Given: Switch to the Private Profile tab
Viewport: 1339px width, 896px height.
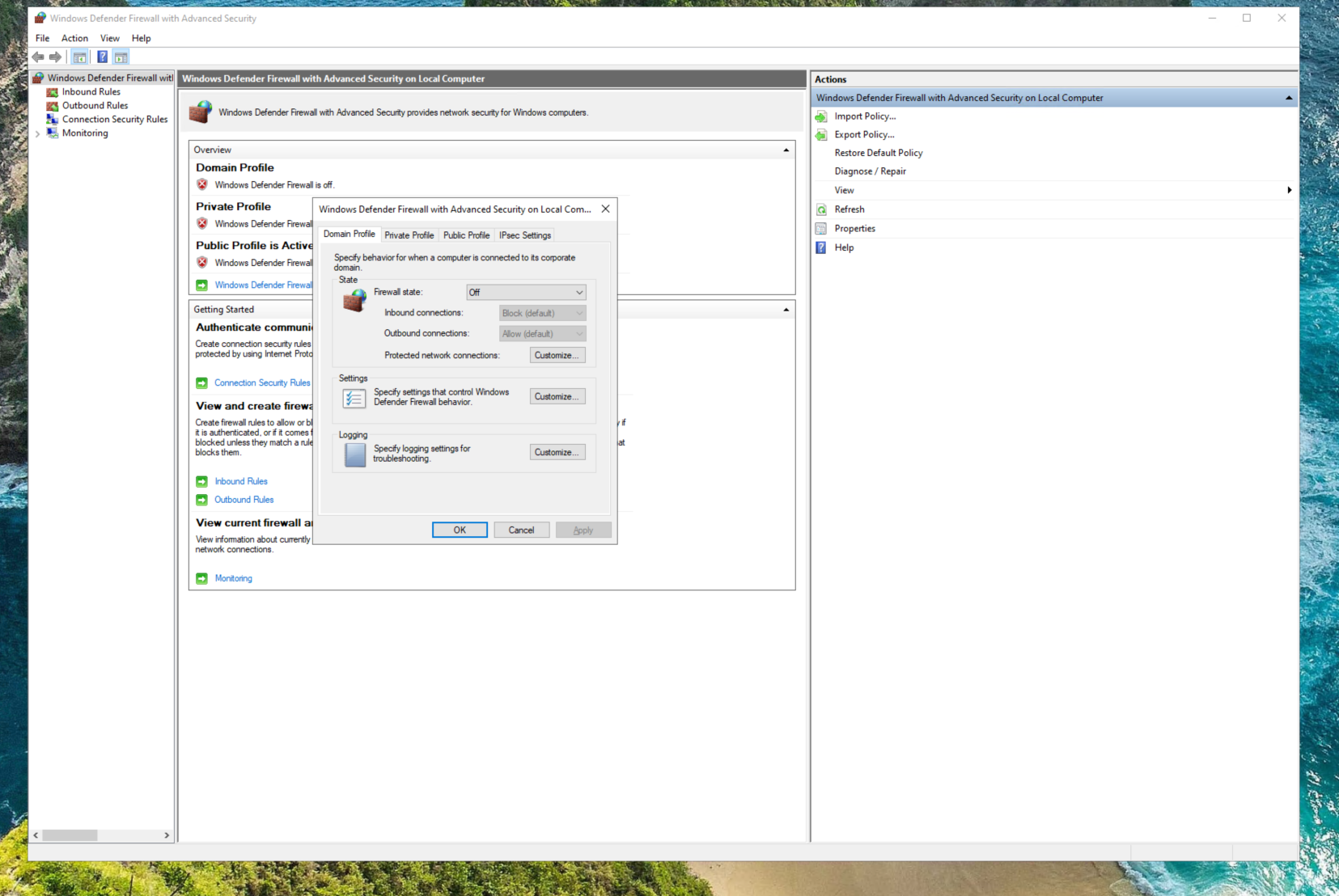Looking at the screenshot, I should coord(409,235).
